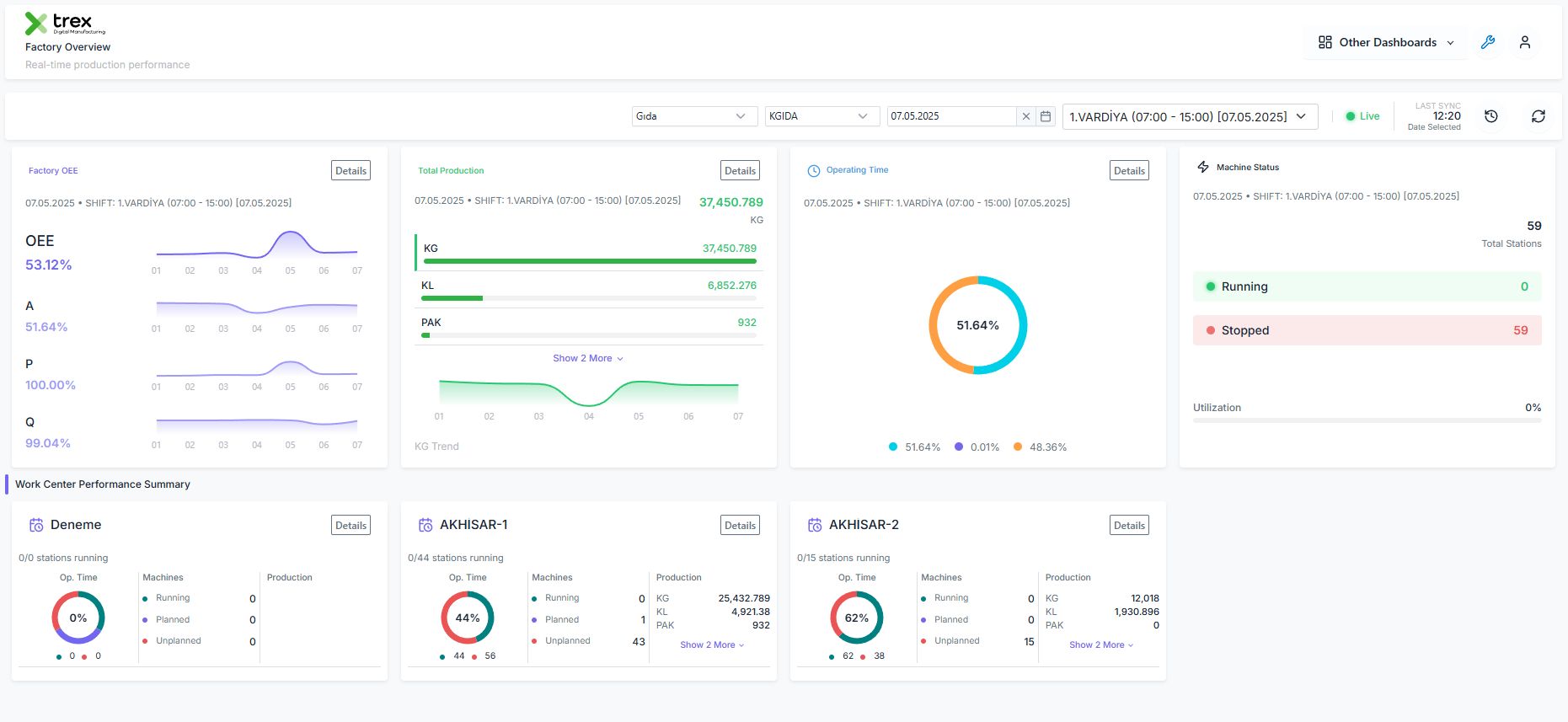Screen dimensions: 1568x722
Task: Click the AKHISAR-1 work center icon
Action: pyautogui.click(x=425, y=525)
